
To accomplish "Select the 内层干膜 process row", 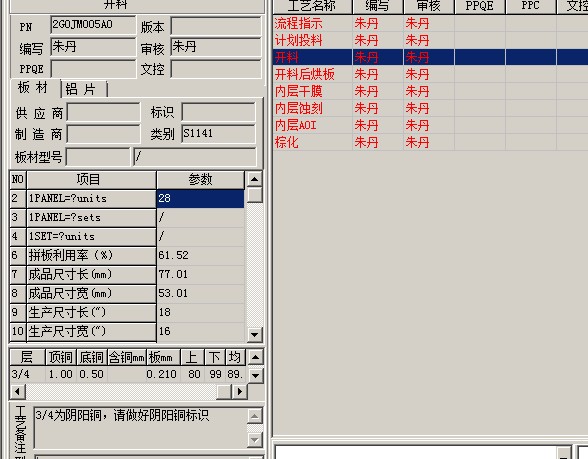I will coord(430,91).
